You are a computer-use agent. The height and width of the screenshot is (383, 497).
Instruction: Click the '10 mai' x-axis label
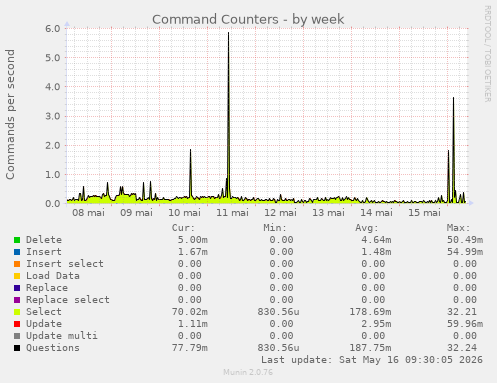pos(184,212)
